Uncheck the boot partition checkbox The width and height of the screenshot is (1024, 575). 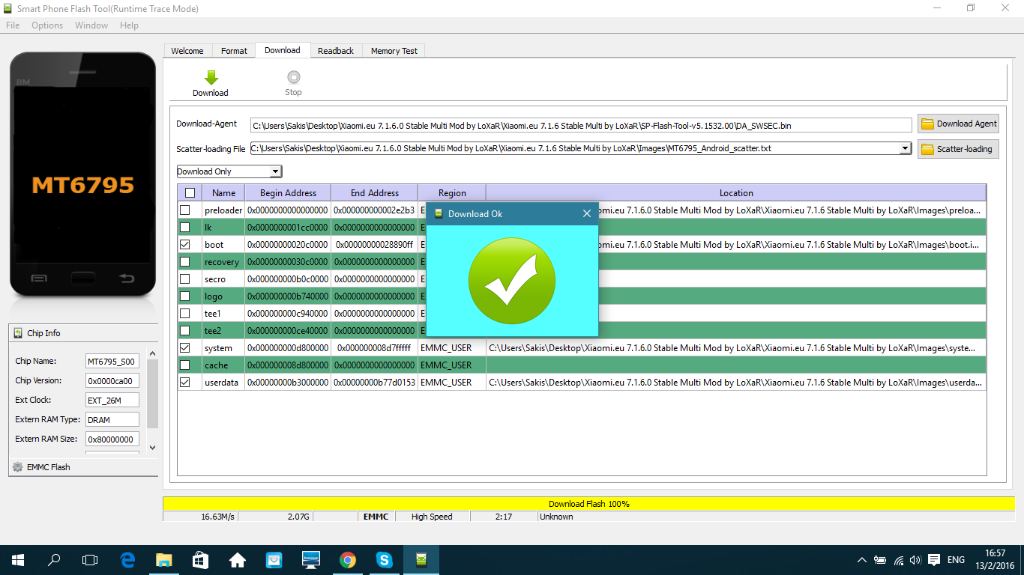(x=185, y=245)
